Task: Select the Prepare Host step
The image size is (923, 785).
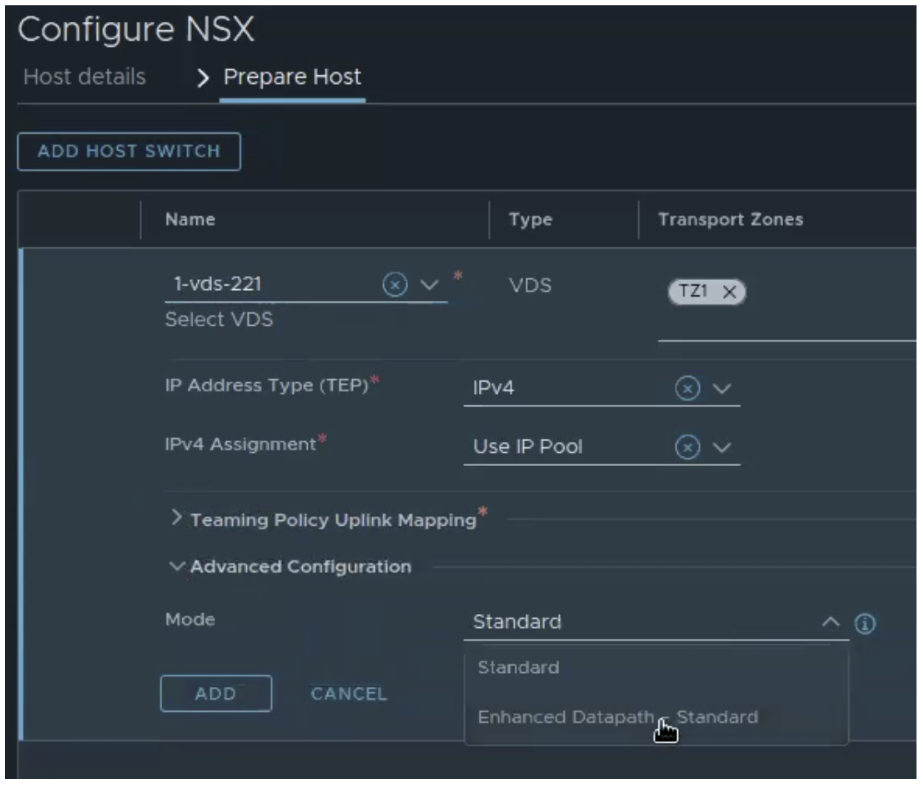Action: pyautogui.click(x=292, y=77)
